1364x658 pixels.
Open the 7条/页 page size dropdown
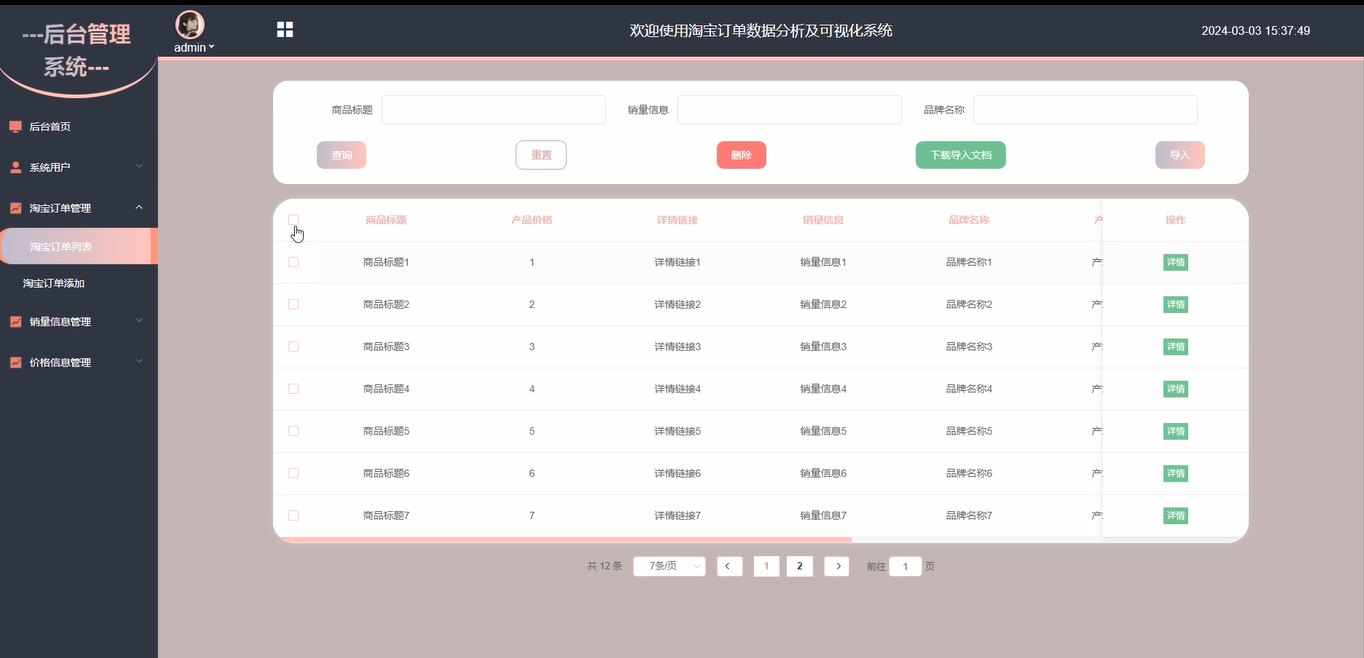click(670, 566)
